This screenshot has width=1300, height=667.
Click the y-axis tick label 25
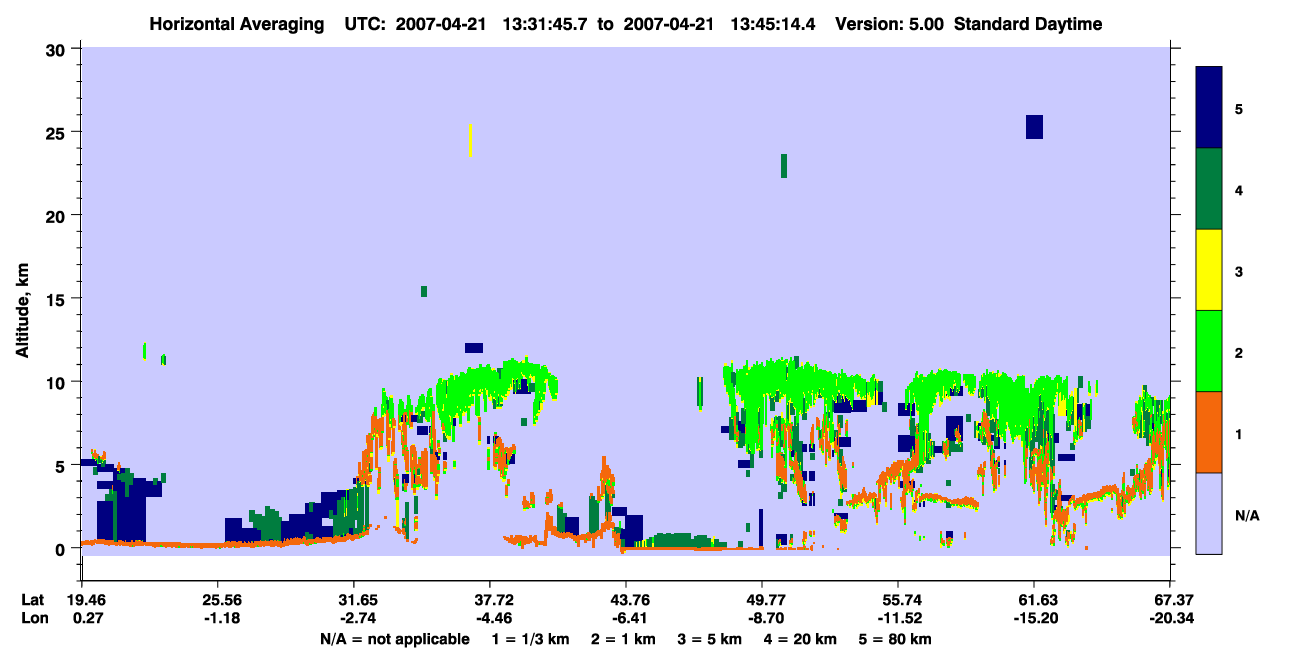click(x=58, y=132)
